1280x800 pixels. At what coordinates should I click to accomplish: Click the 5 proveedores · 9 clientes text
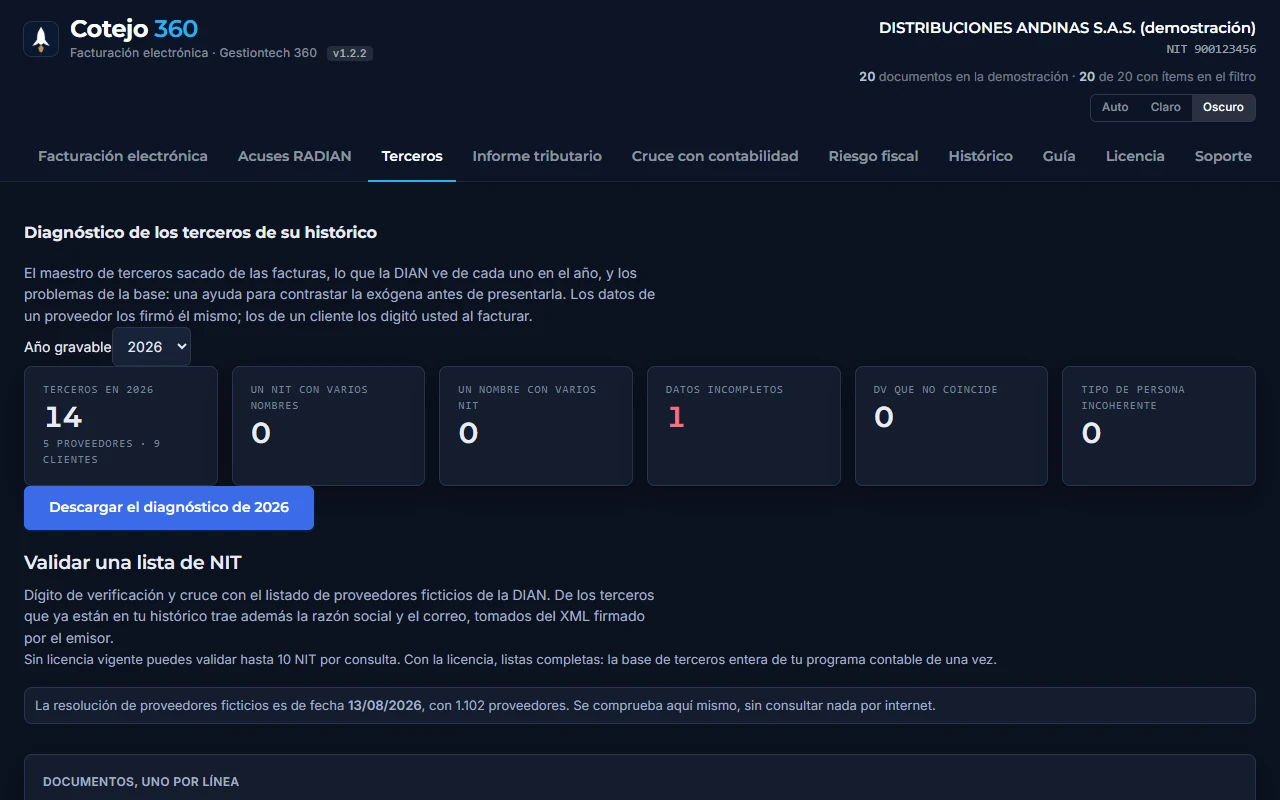[102, 452]
